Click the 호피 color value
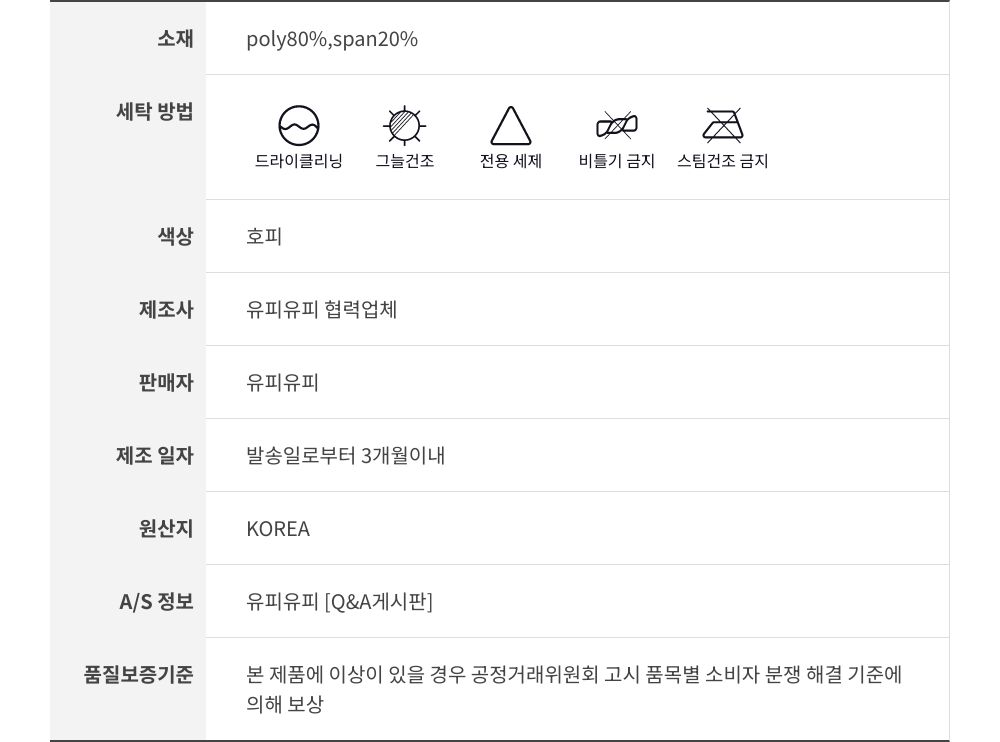 (264, 237)
